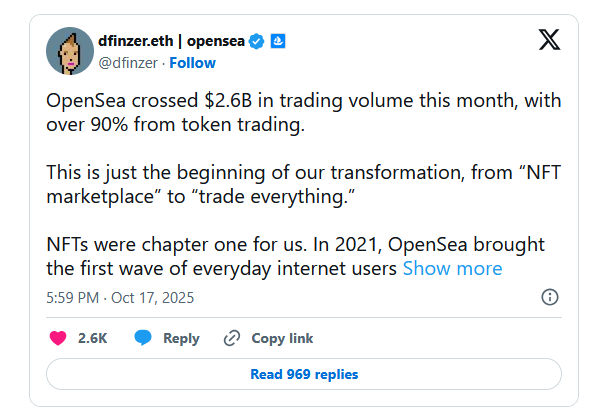This screenshot has height=420, width=600.
Task: Click the X logo in the corner
Action: [x=549, y=41]
